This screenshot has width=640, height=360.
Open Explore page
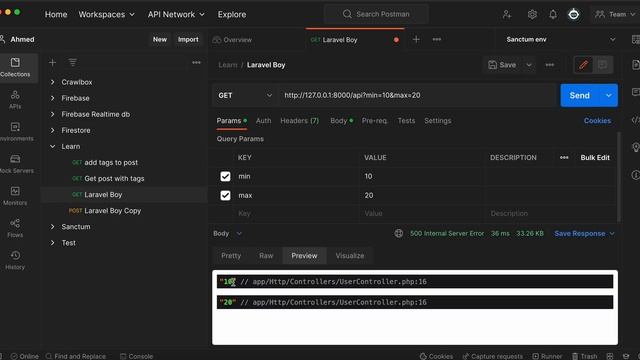(232, 14)
